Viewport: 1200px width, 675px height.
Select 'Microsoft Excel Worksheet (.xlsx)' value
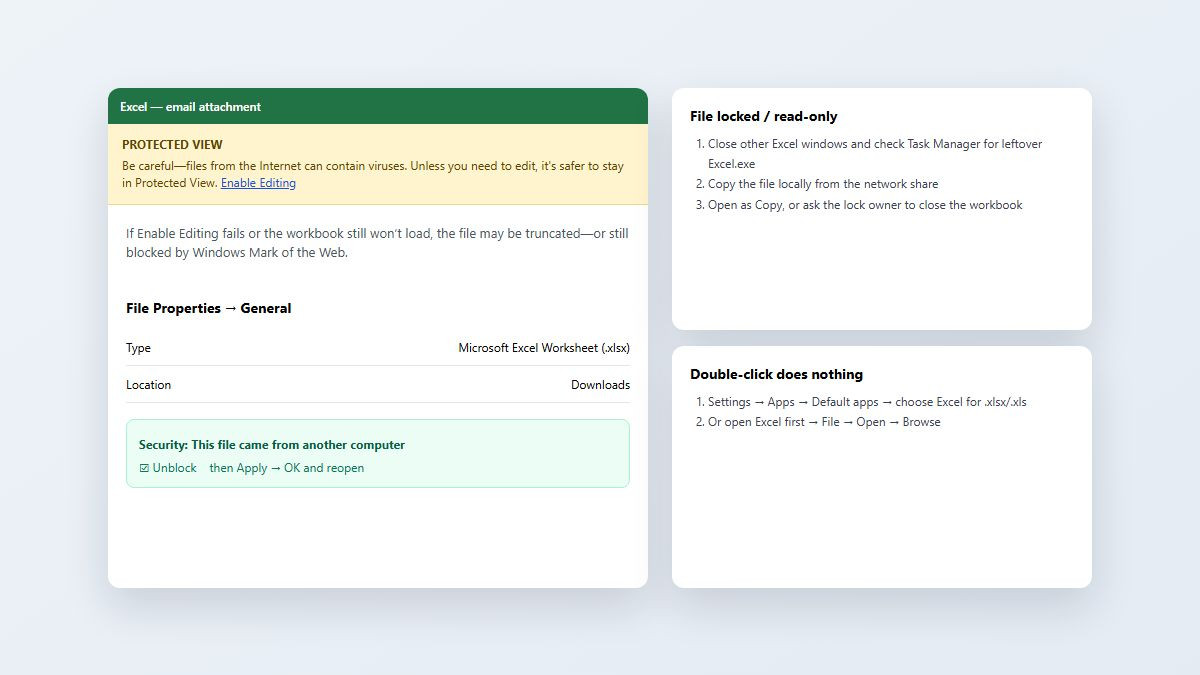click(x=544, y=348)
